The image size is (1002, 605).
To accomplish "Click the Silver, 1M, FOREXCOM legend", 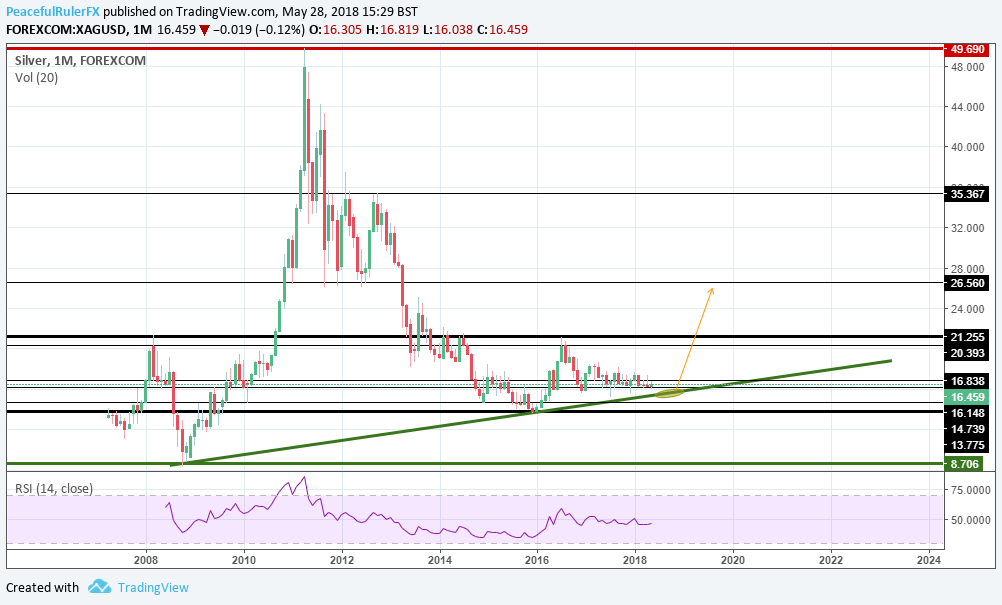I will tap(80, 60).
